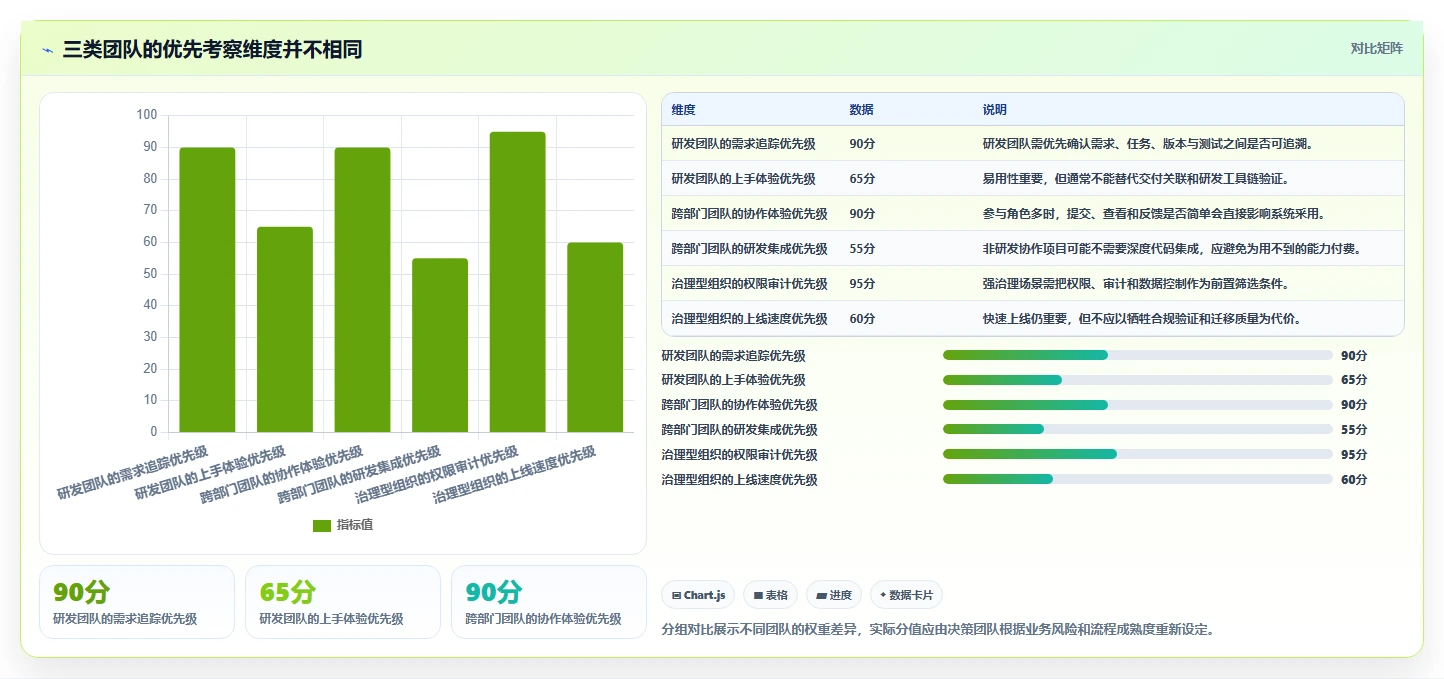Viewport: 1444px width, 679px height.
Task: Click the progress list label 跨部门团队的研发集成优先级
Action: tap(739, 430)
